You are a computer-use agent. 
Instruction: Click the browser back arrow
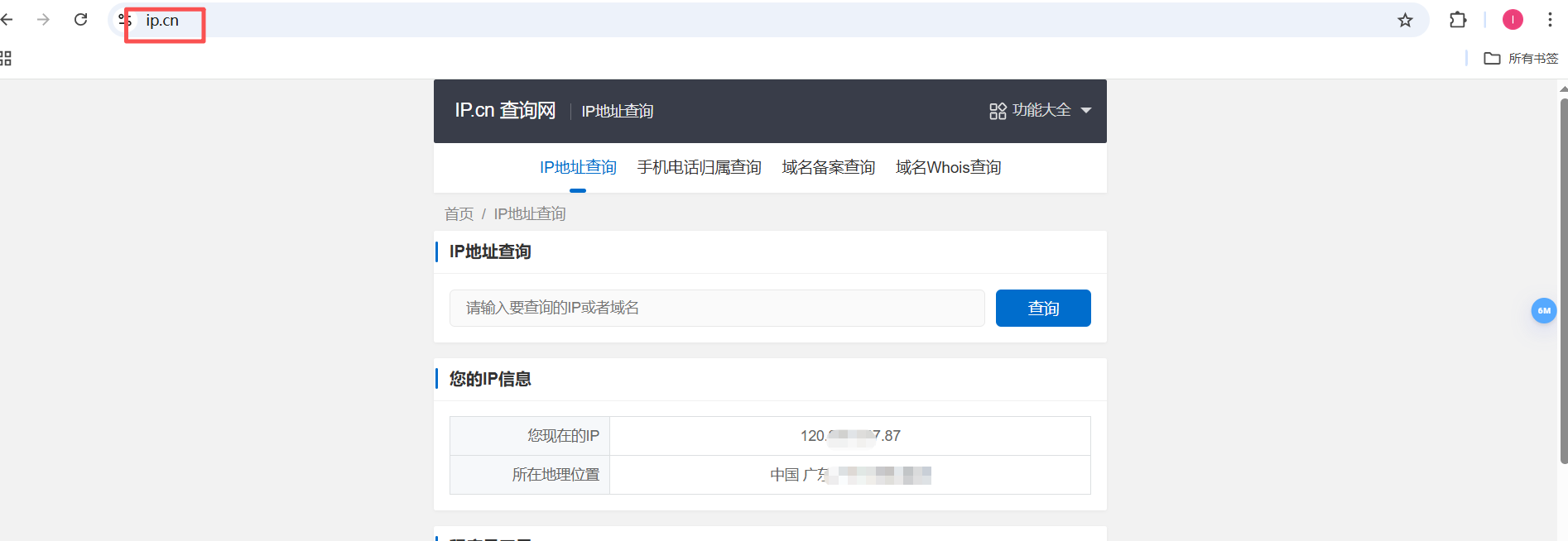coord(7,20)
